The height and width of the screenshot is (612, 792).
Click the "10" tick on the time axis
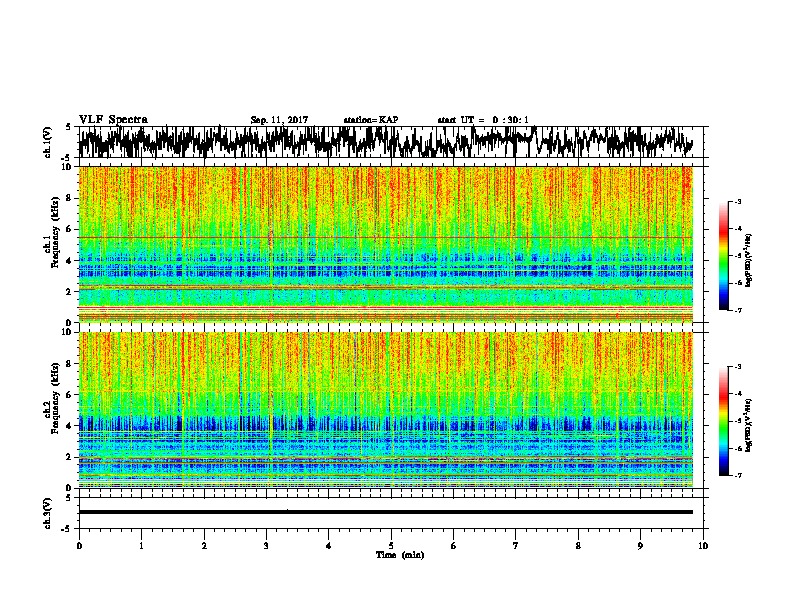point(703,546)
